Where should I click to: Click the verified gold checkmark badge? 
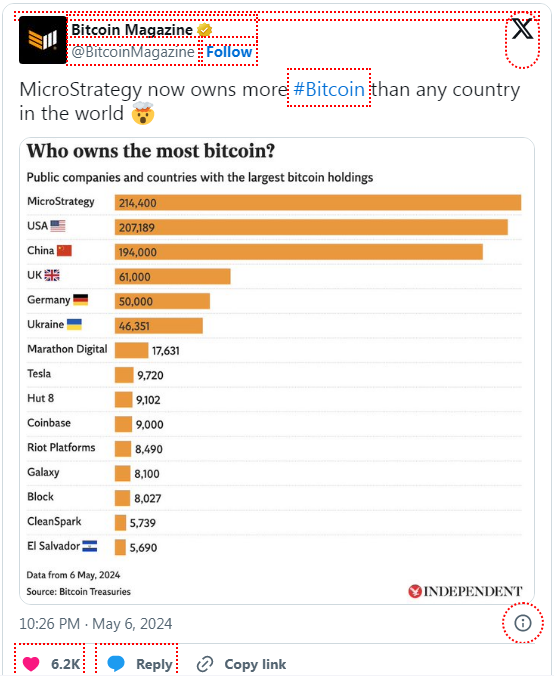point(204,30)
